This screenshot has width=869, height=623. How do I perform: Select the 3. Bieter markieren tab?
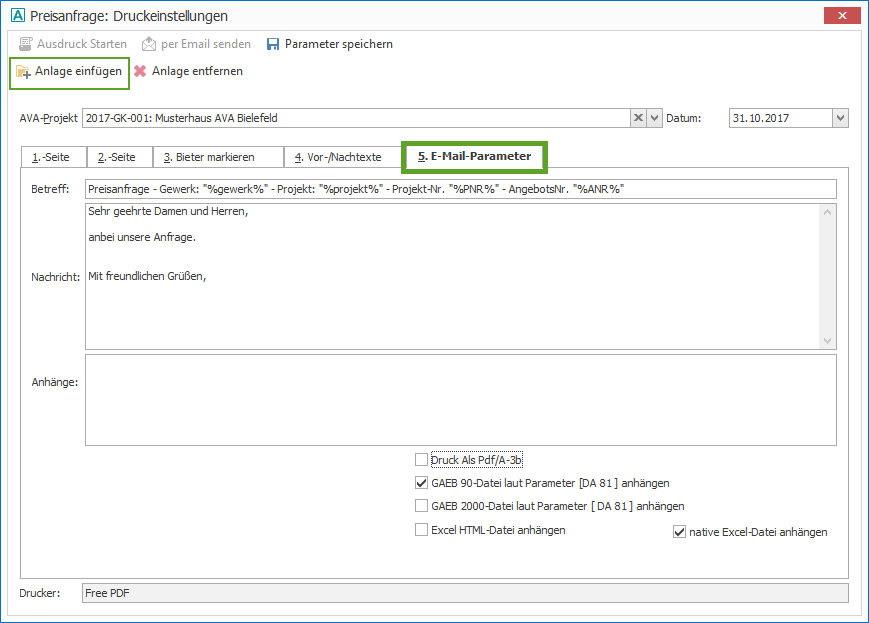pos(216,157)
